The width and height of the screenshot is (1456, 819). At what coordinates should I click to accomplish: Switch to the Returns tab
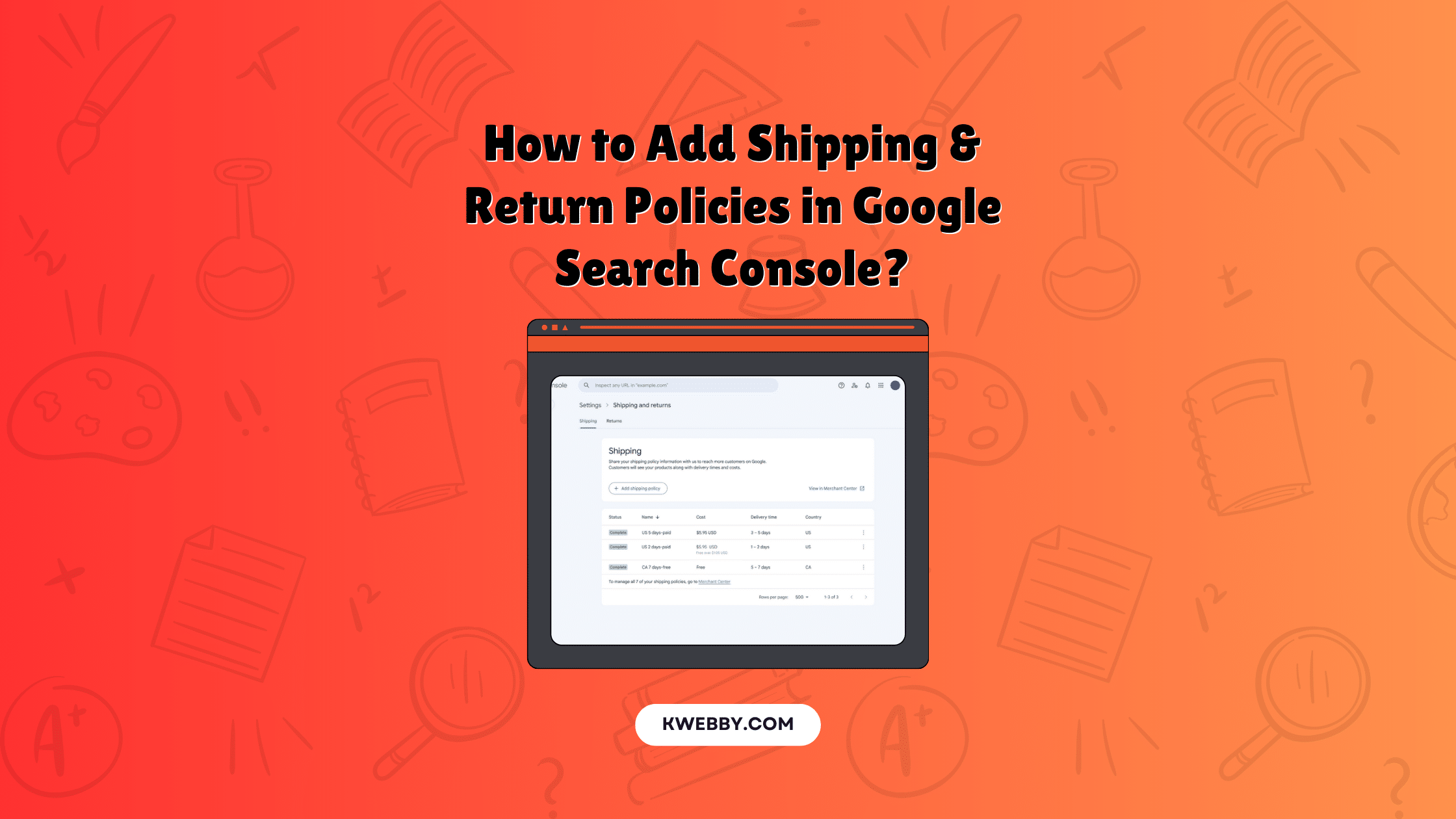614,420
